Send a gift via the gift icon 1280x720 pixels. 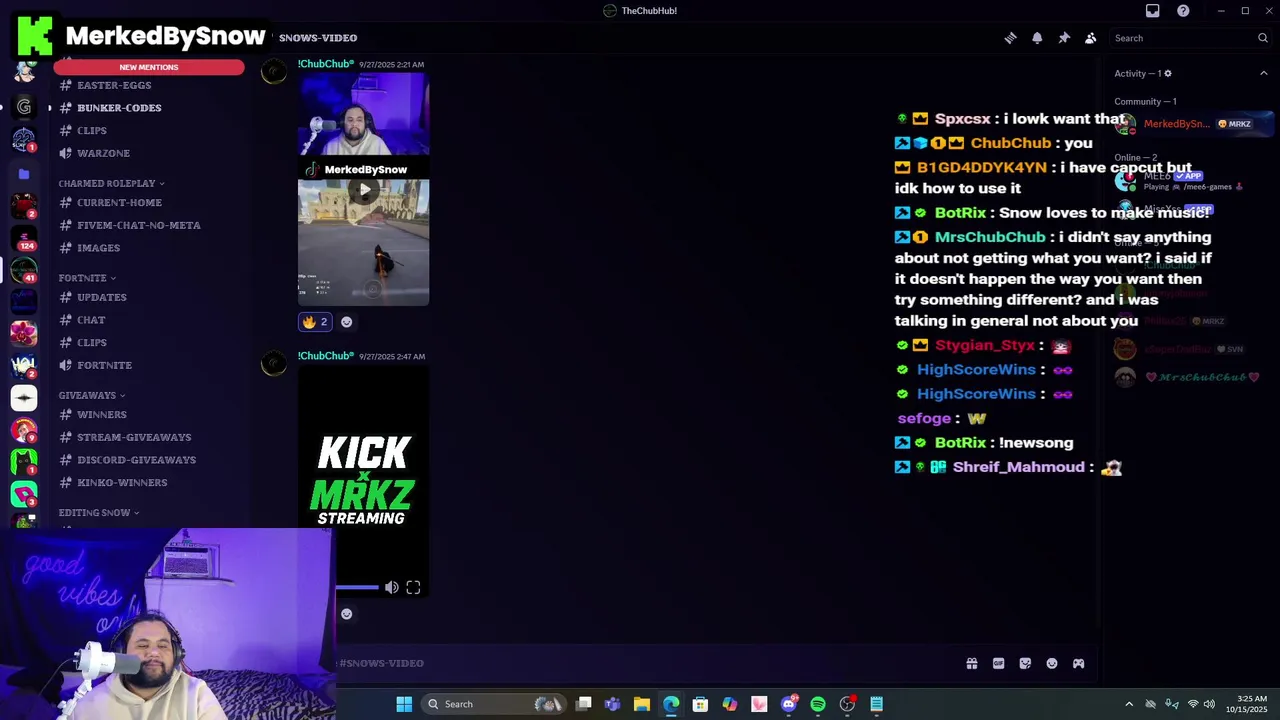971,663
